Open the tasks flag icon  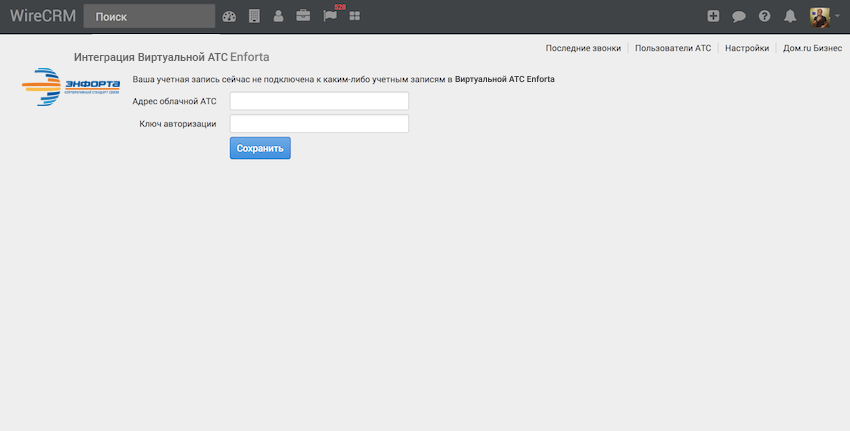pos(330,16)
